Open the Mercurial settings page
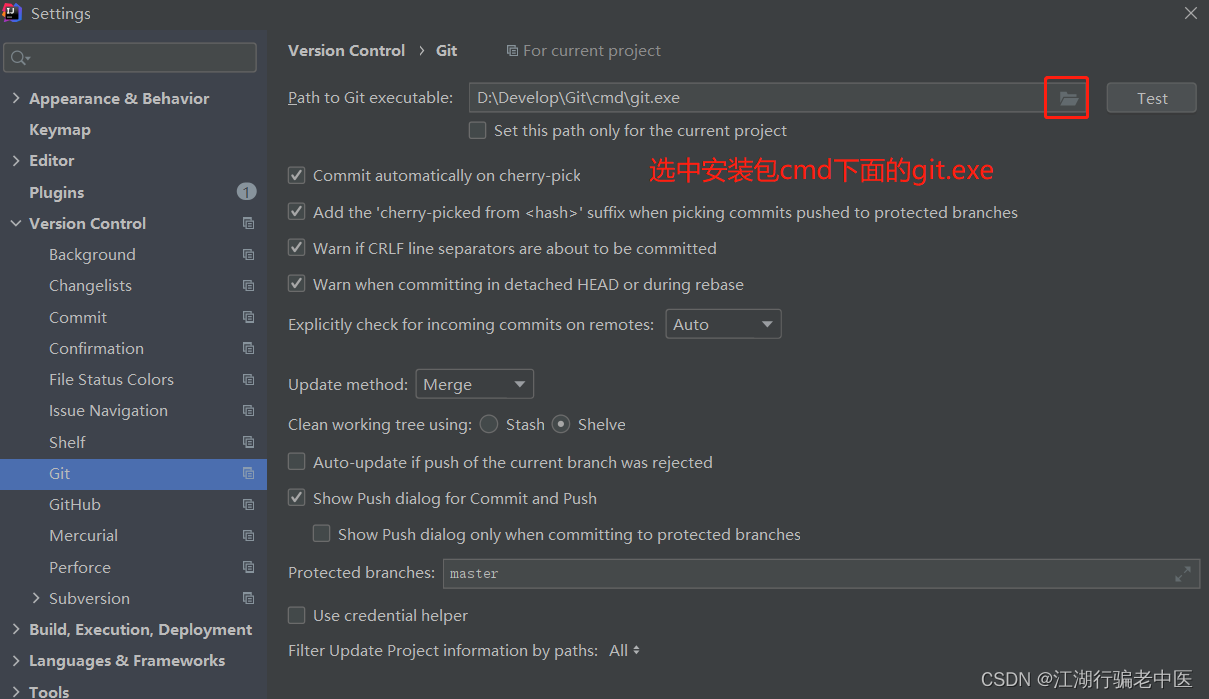 tap(83, 536)
